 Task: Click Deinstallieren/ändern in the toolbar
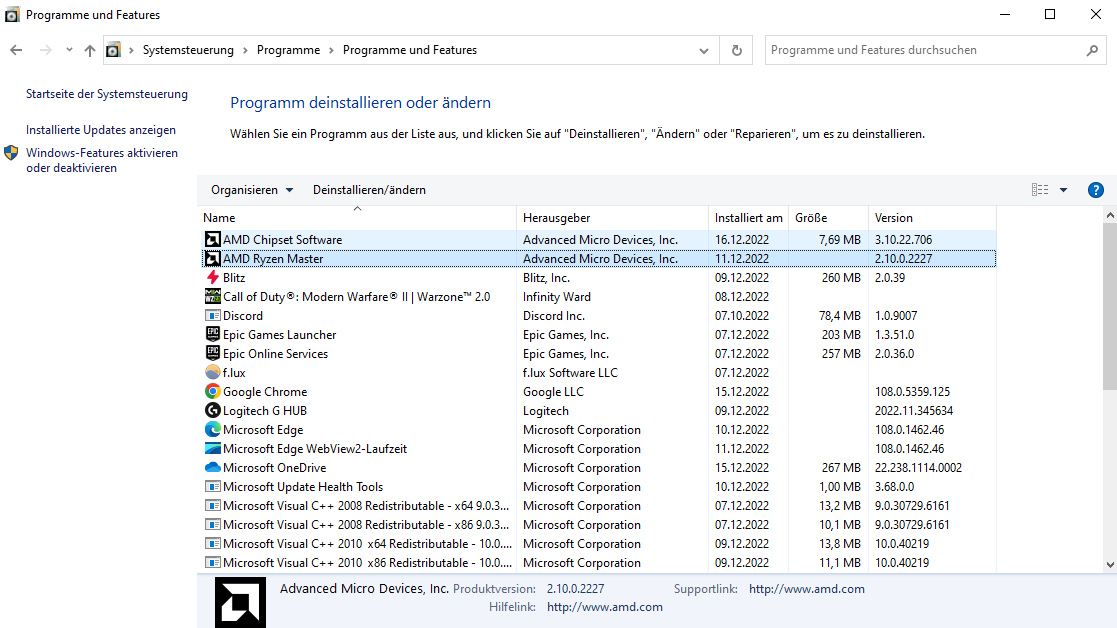[369, 190]
